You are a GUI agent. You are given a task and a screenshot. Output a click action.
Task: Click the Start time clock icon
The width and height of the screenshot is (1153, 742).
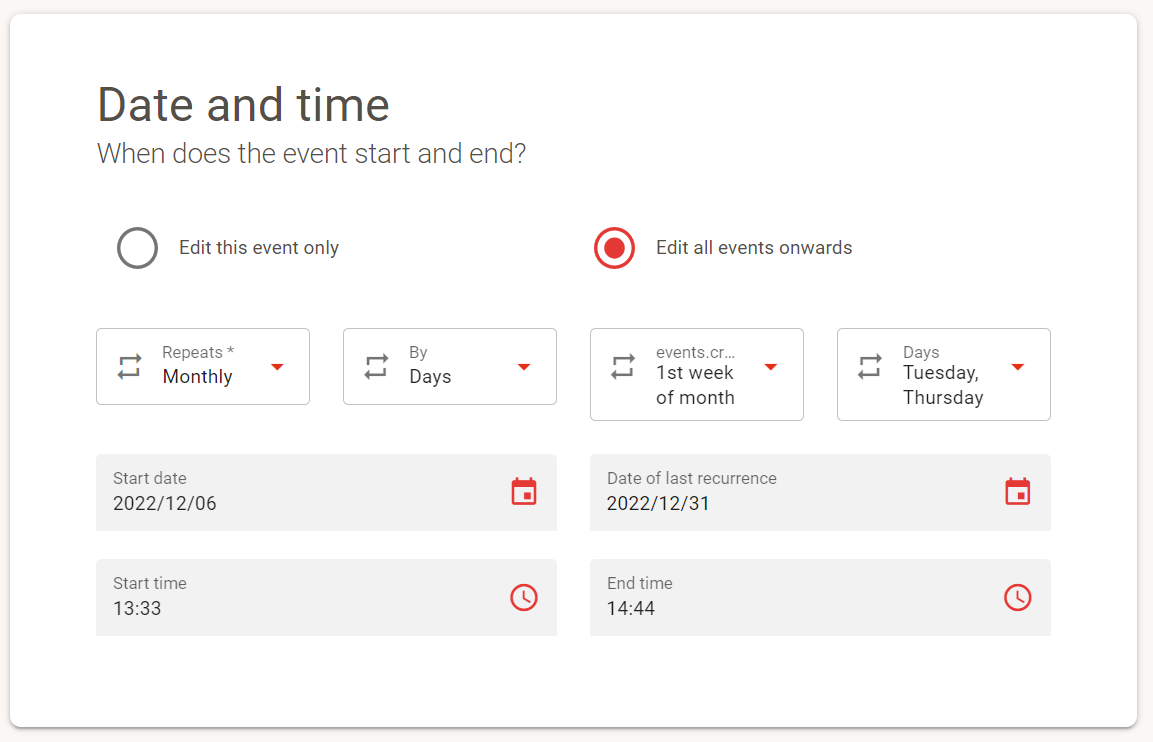point(524,597)
